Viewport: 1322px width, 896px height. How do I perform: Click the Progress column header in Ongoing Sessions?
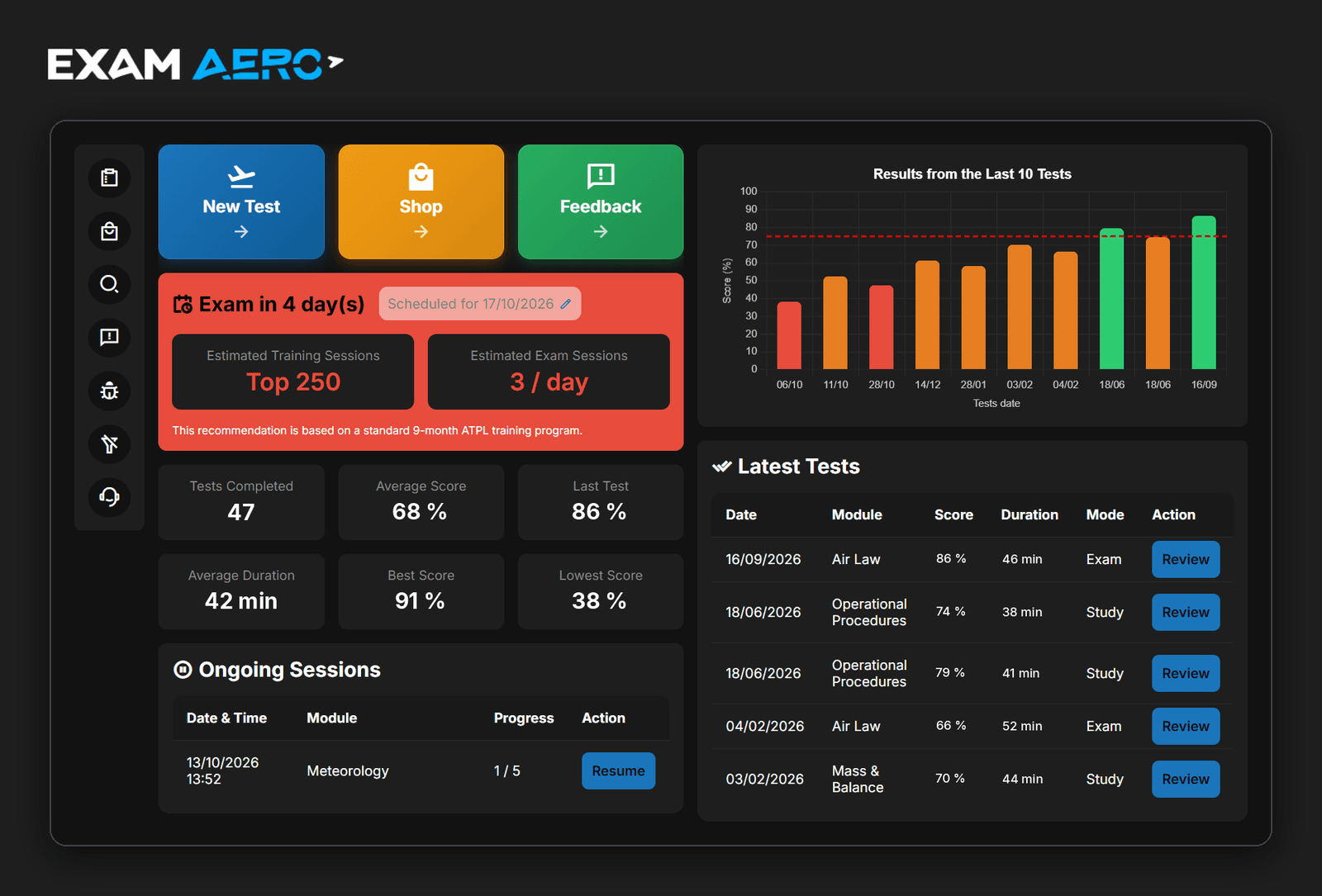pyautogui.click(x=524, y=718)
